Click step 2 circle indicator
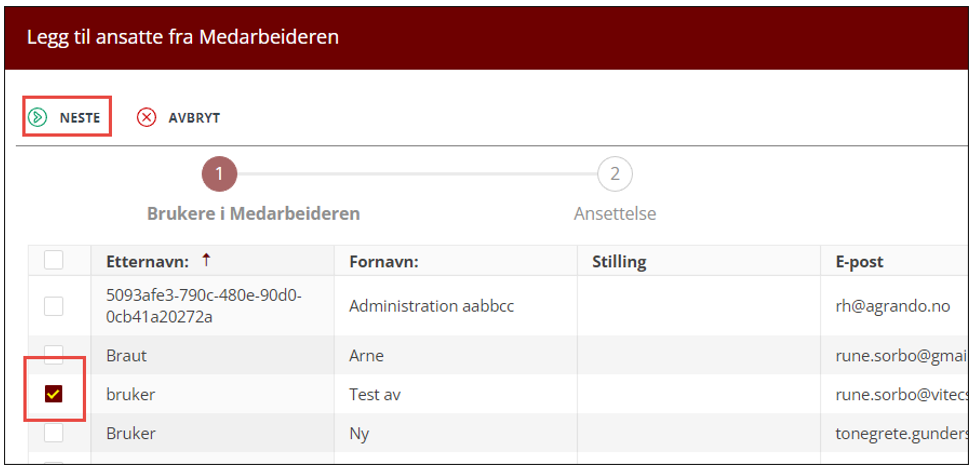This screenshot has width=974, height=469. click(614, 175)
